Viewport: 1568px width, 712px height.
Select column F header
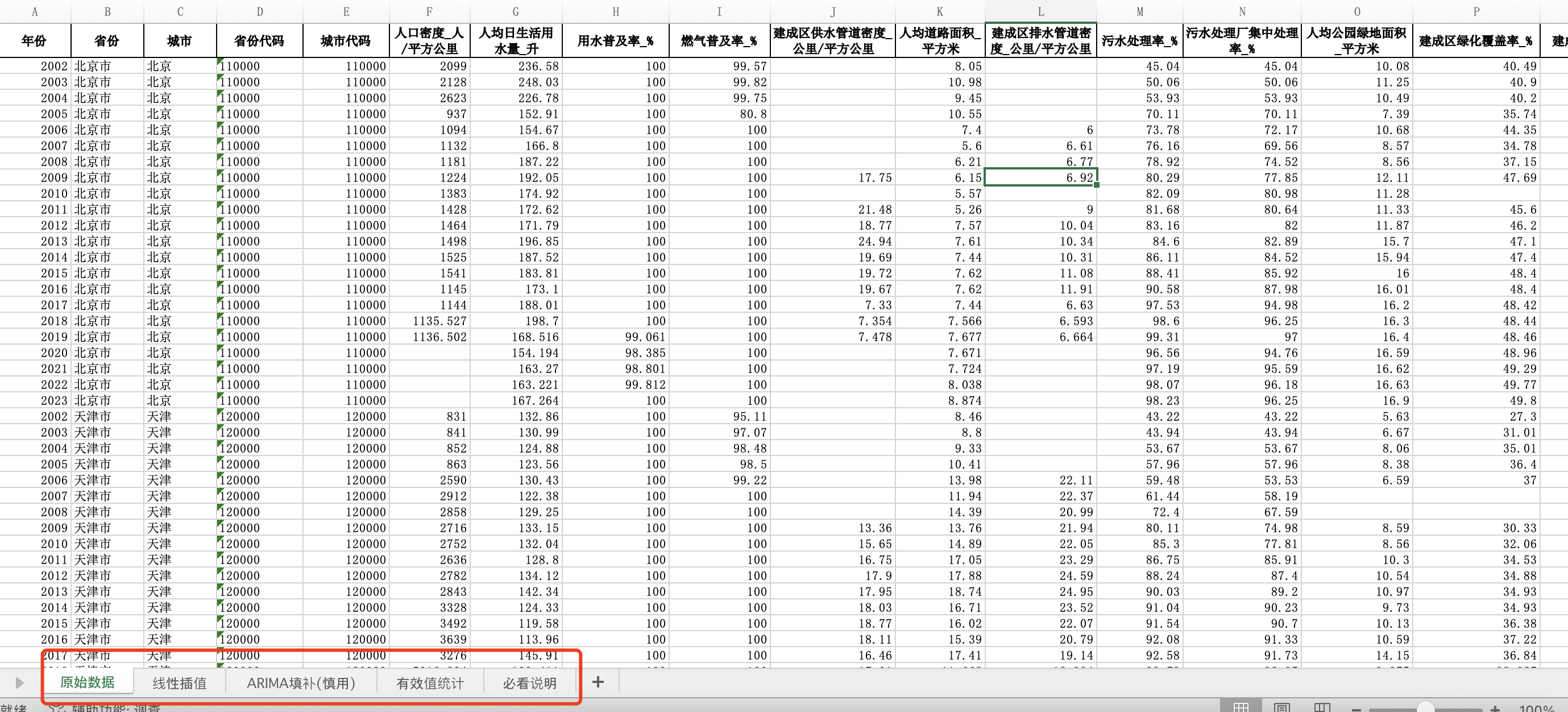[429, 11]
